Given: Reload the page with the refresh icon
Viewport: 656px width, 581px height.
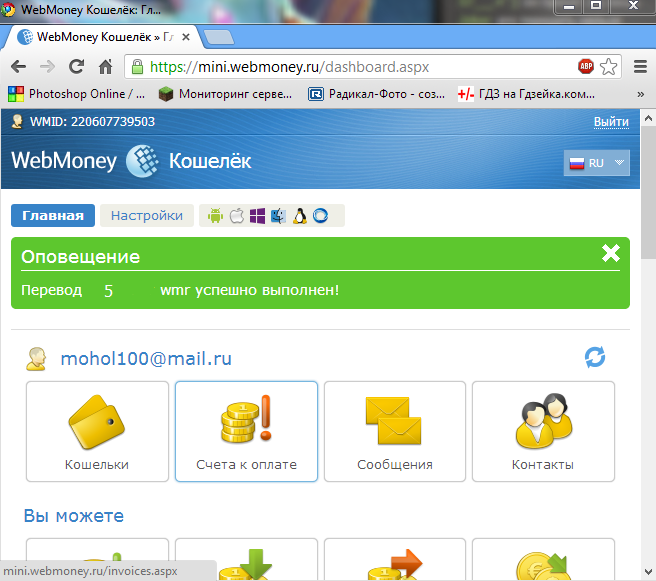Looking at the screenshot, I should click(x=77, y=67).
